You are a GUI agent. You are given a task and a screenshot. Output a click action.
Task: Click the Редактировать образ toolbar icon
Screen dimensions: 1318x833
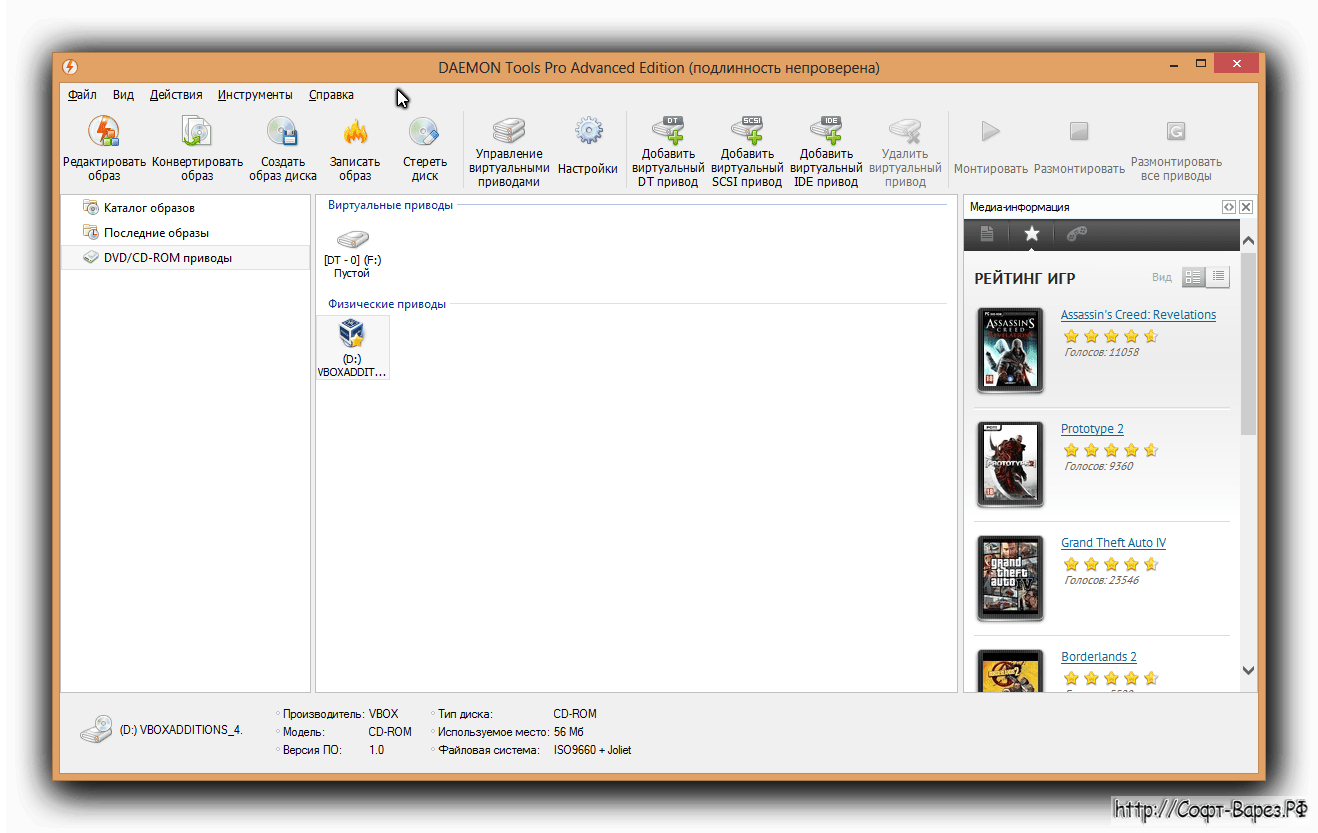pyautogui.click(x=104, y=131)
